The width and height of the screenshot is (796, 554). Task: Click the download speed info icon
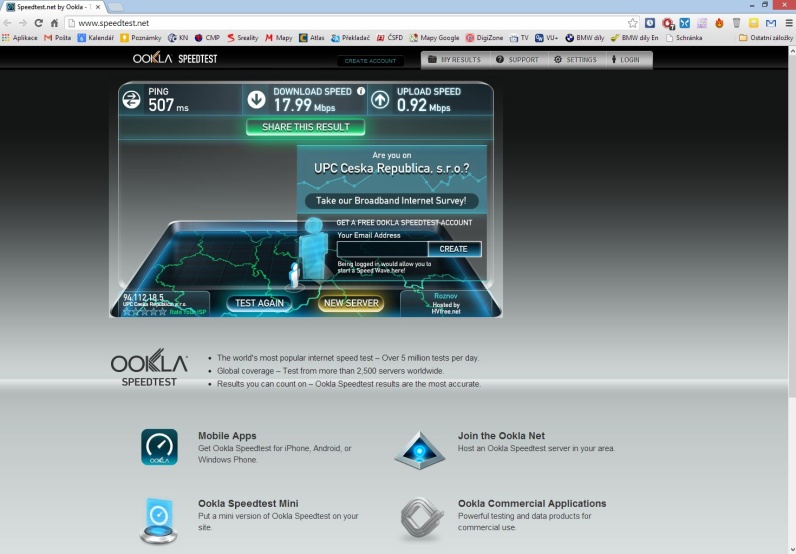tap(361, 91)
